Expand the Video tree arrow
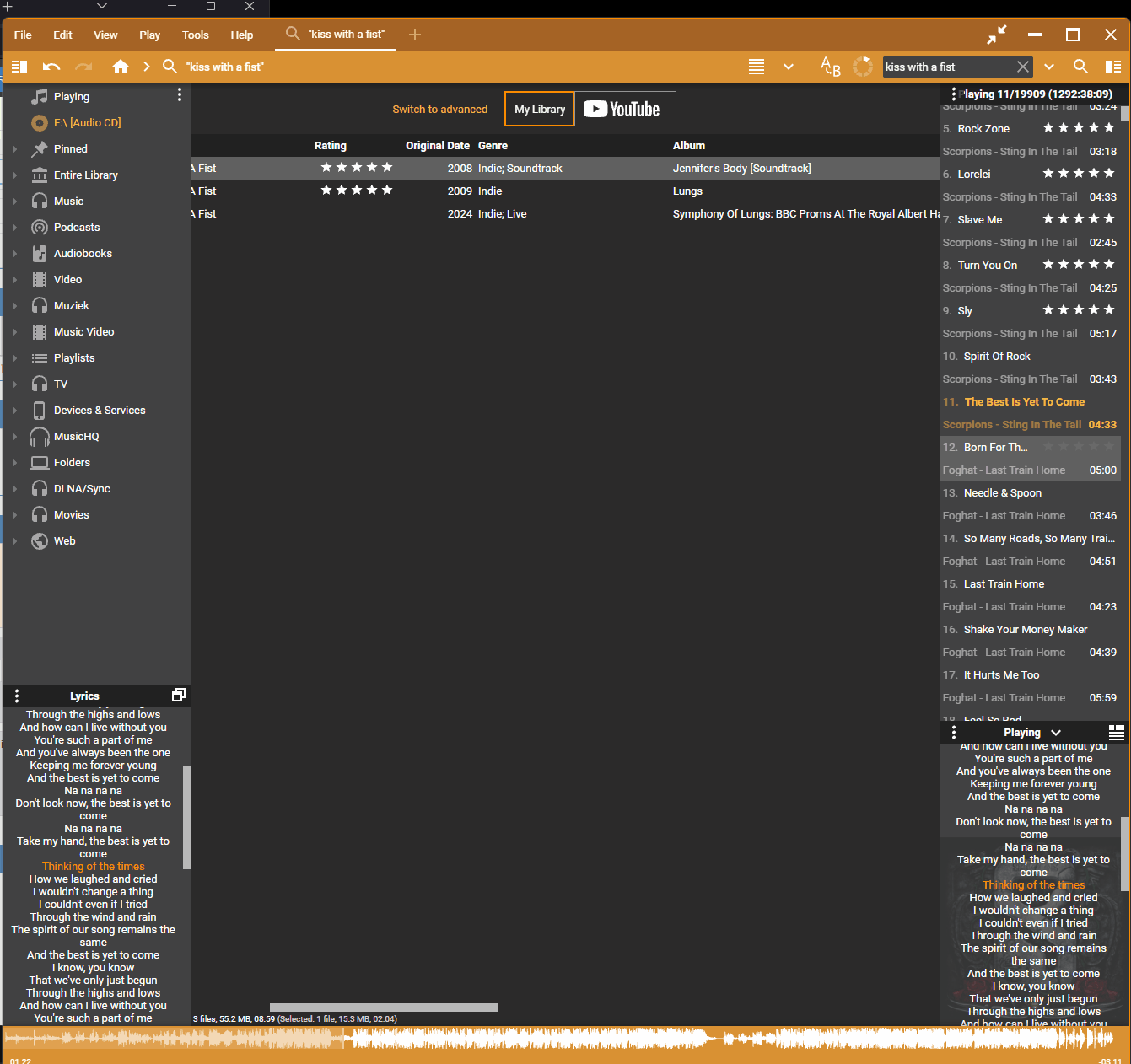This screenshot has height=1064, width=1131. click(x=15, y=279)
